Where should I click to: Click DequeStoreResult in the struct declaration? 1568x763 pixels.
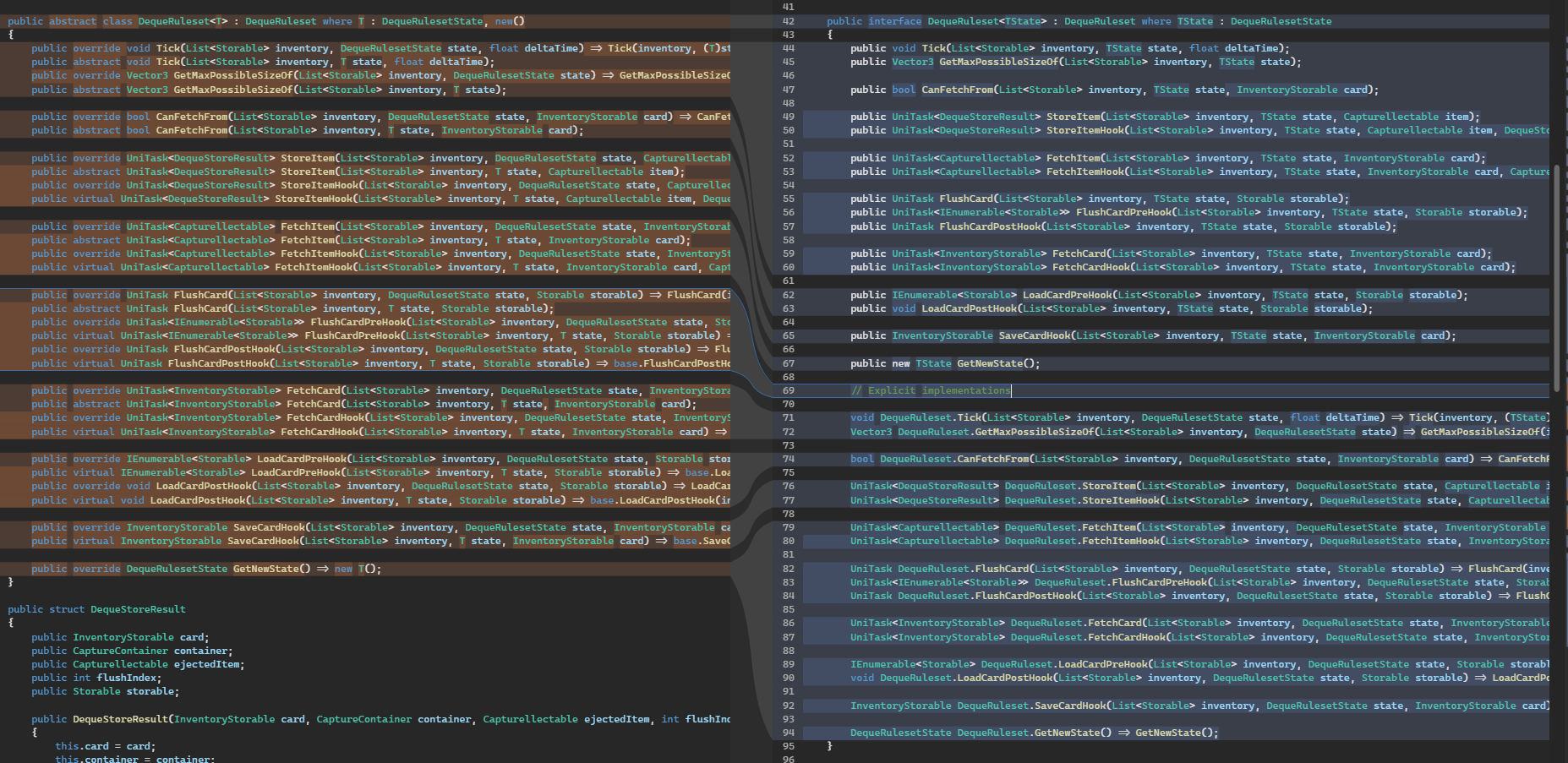point(138,609)
